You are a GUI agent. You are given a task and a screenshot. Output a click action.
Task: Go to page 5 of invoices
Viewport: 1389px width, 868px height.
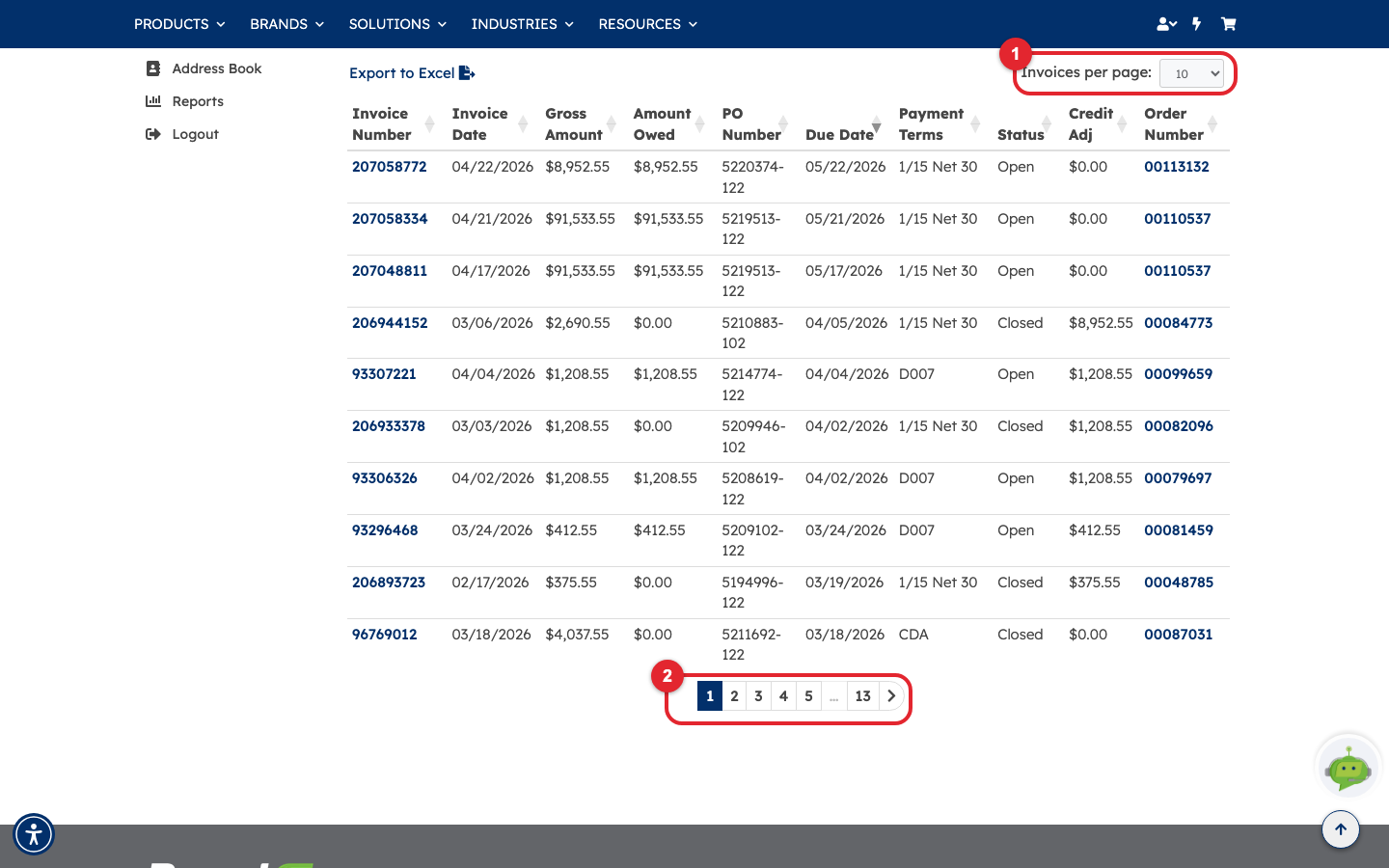pos(809,696)
